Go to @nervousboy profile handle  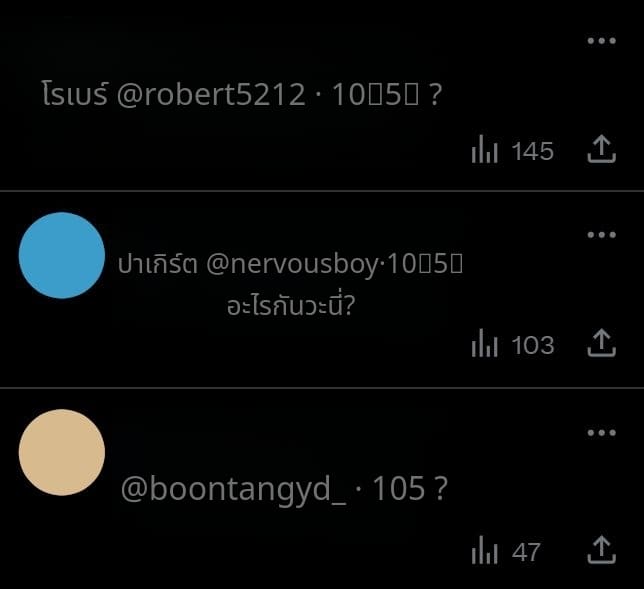click(x=292, y=264)
